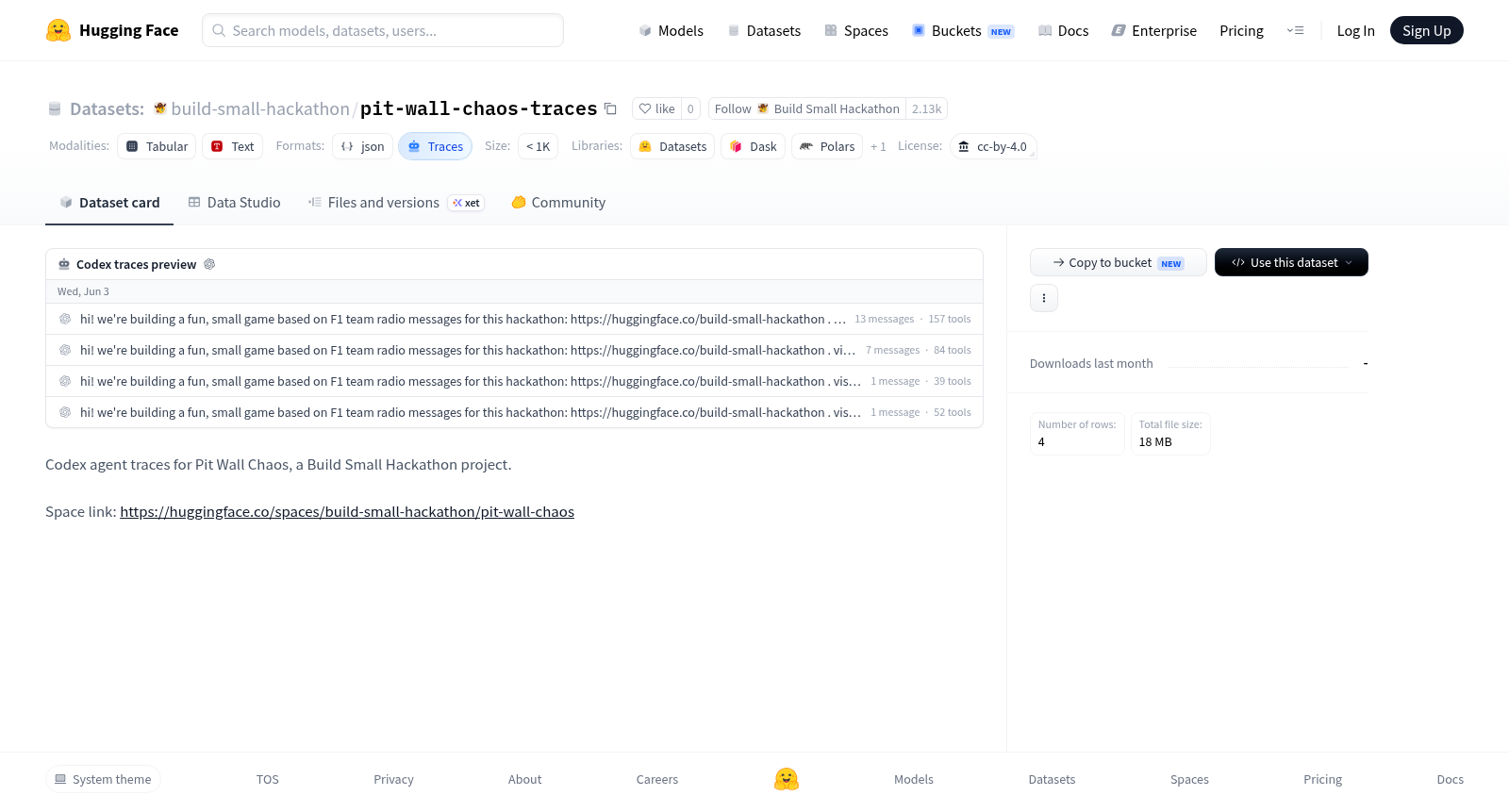1509x812 pixels.
Task: Open Models in the top navigation
Action: [671, 31]
